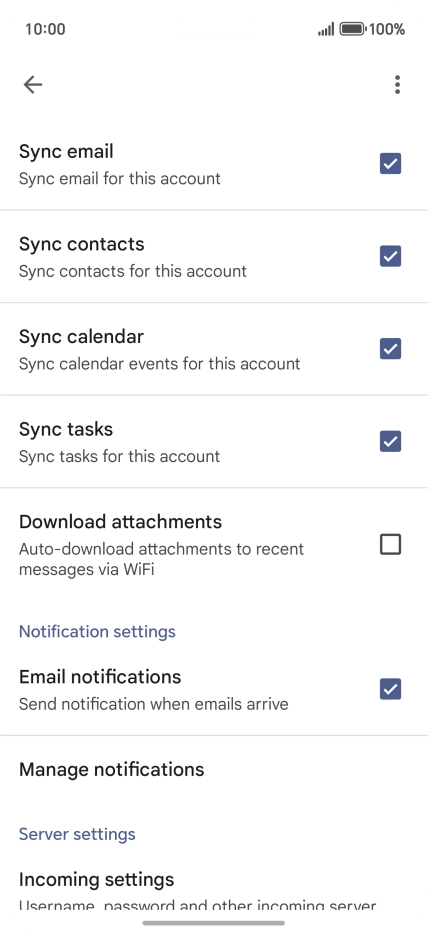Tap the signal strength icon
The height and width of the screenshot is (936, 428).
(326, 29)
